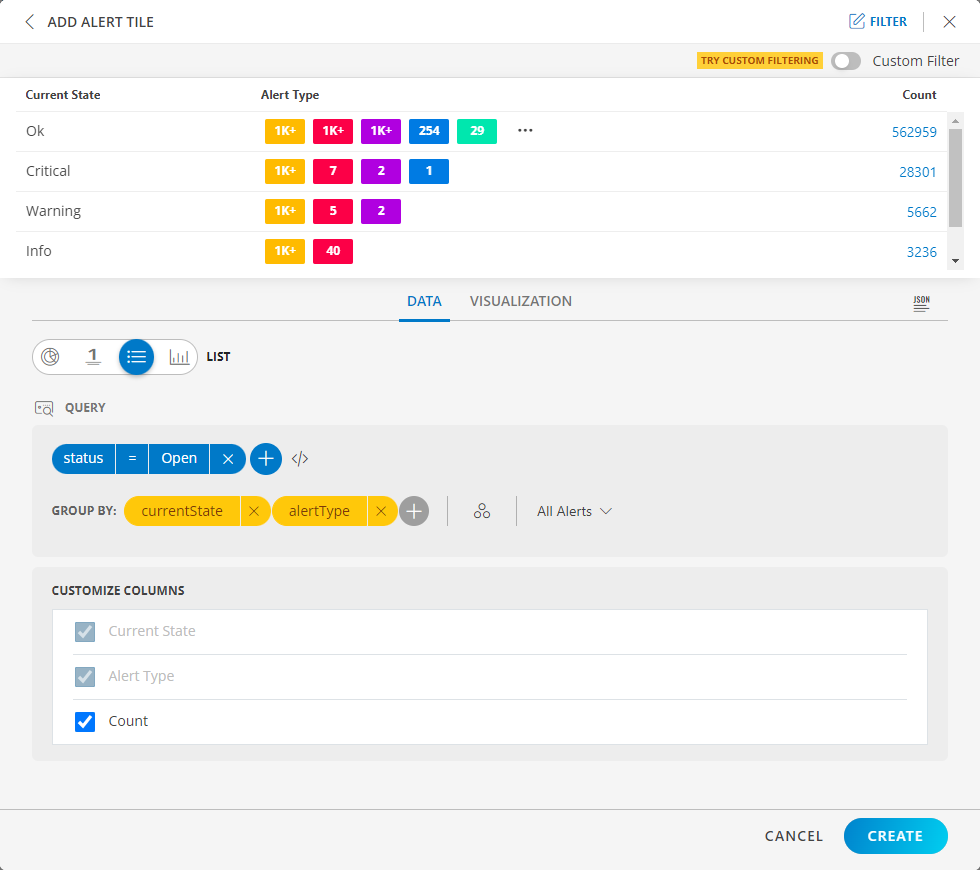Open the 562959 count link for Ok
The height and width of the screenshot is (870, 980).
[914, 132]
